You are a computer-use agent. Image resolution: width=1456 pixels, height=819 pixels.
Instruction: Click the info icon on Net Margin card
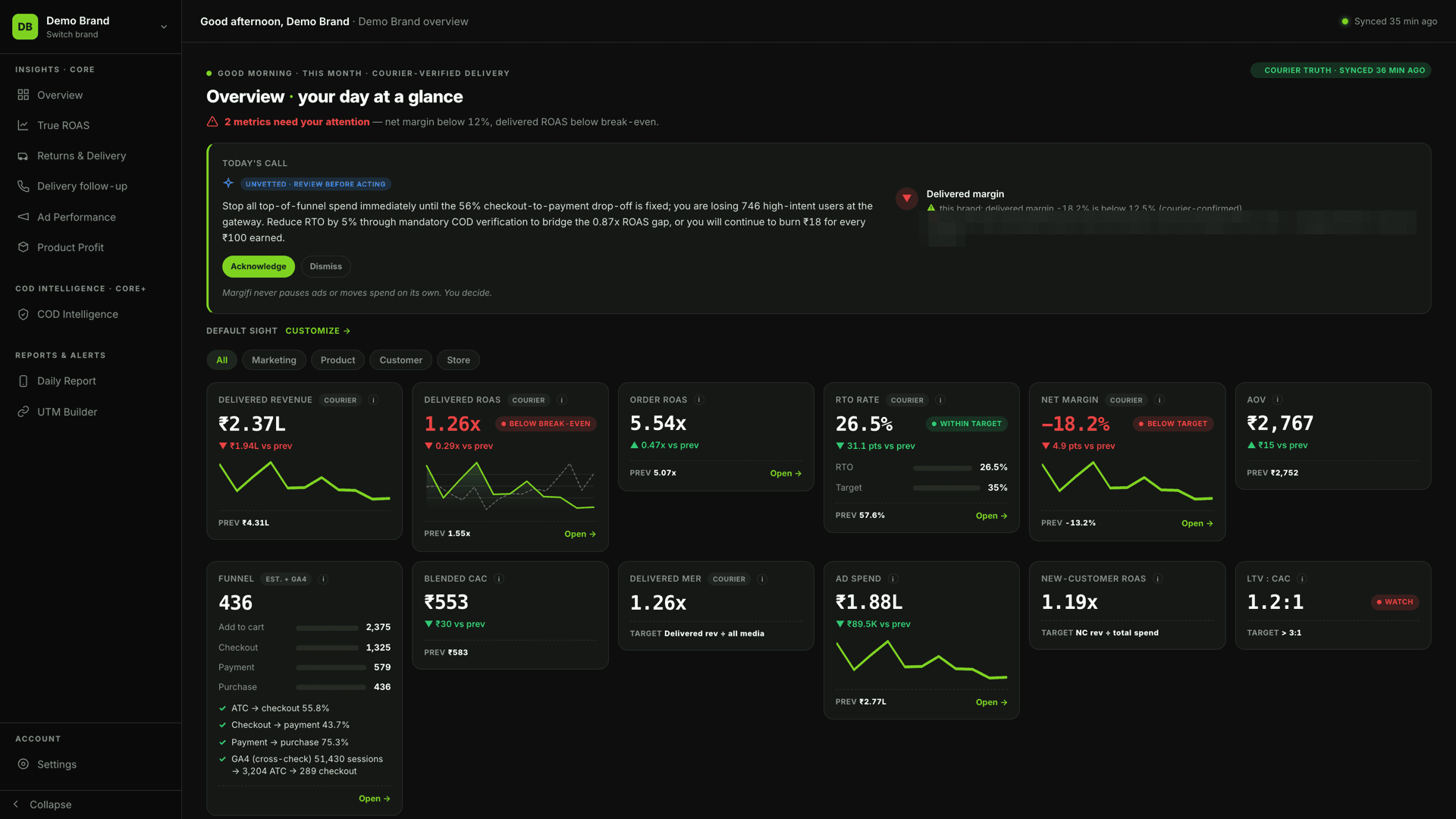point(1159,400)
